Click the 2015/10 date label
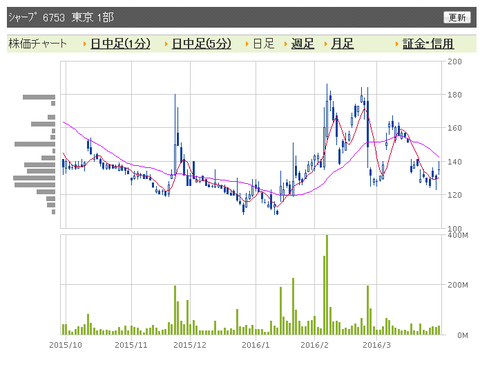Screen dimensions: 480x365 tap(66, 345)
